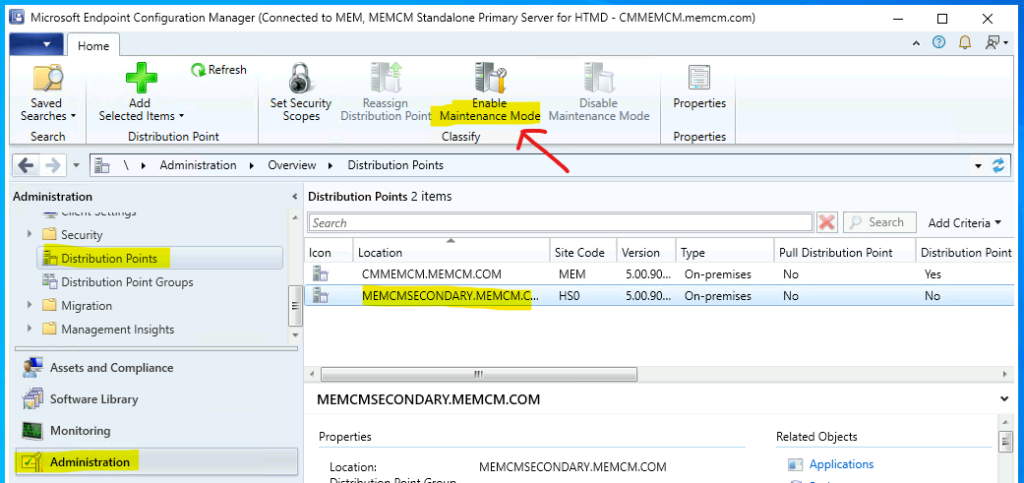Go forward with navigation arrow
Image resolution: width=1024 pixels, height=483 pixels.
click(51, 165)
